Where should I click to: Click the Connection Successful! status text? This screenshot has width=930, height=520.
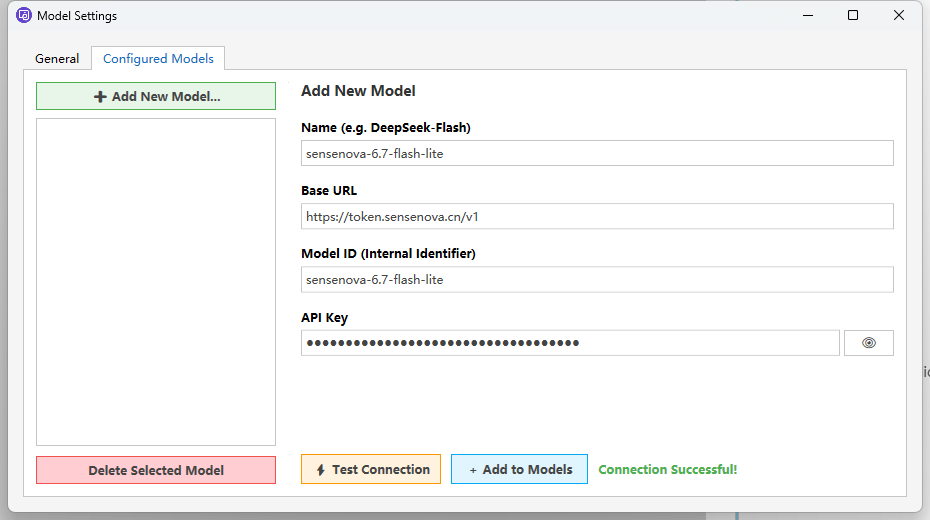coord(667,470)
